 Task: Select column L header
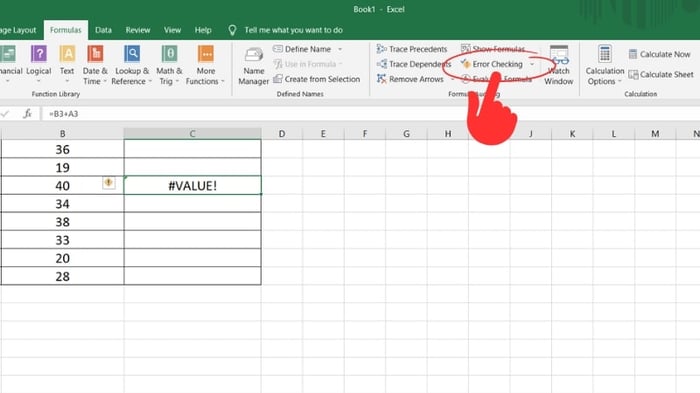614,134
